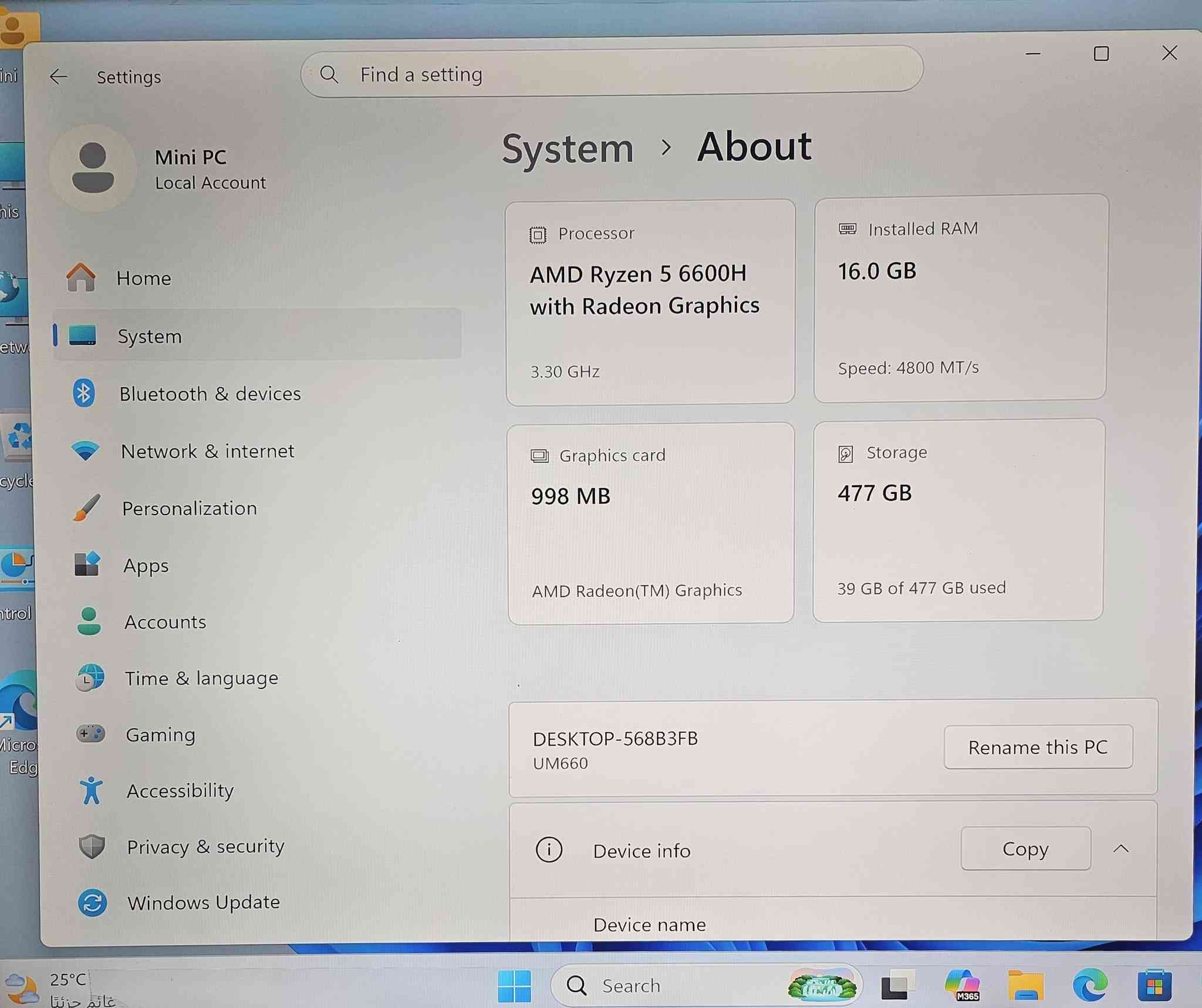The image size is (1202, 1008).
Task: Click the Accounts person icon
Action: pyautogui.click(x=89, y=621)
